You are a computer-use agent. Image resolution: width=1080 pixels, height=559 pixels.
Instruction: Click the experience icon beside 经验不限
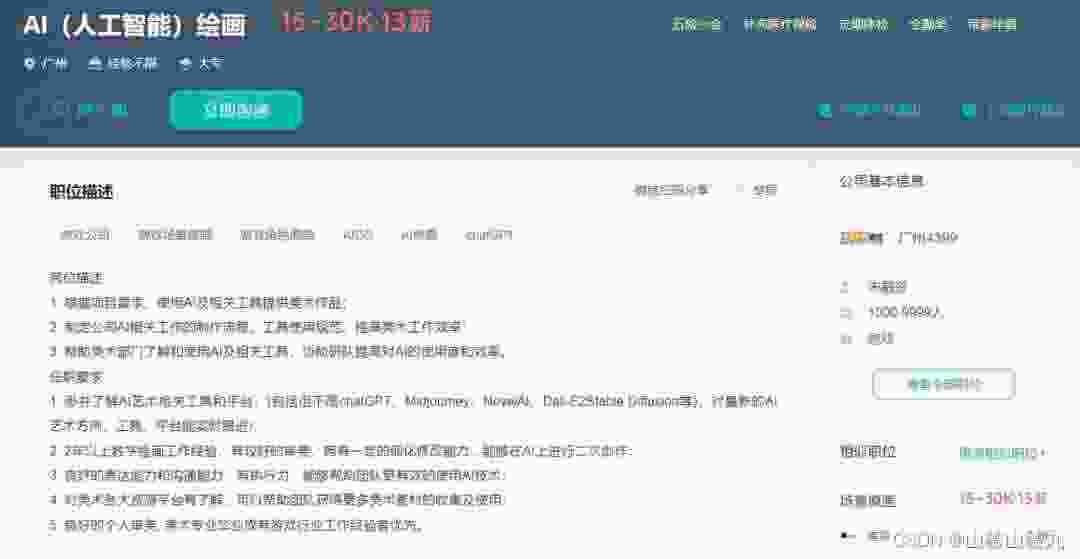95,64
